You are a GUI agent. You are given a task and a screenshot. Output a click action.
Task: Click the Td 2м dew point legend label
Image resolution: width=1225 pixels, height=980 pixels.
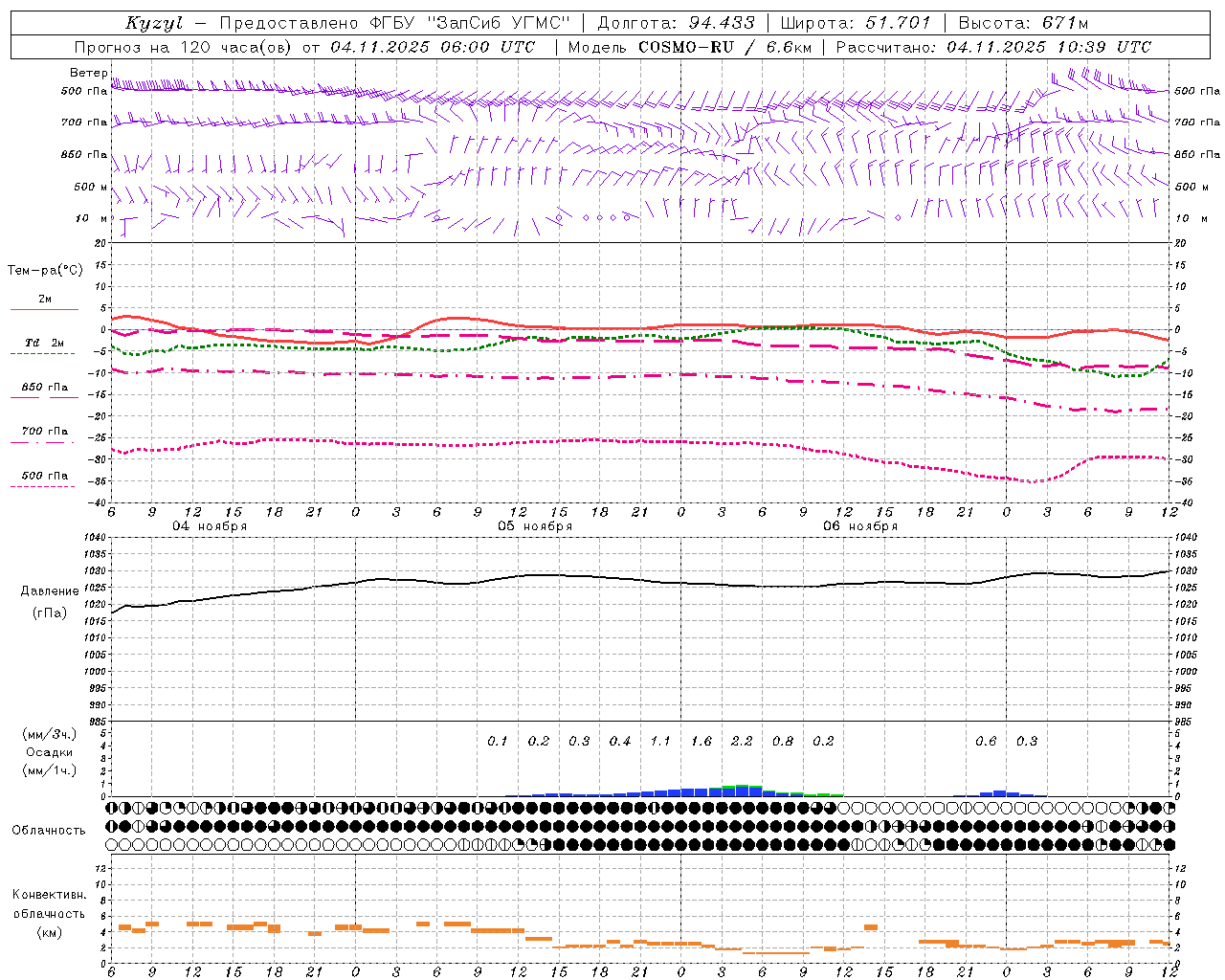click(x=45, y=343)
